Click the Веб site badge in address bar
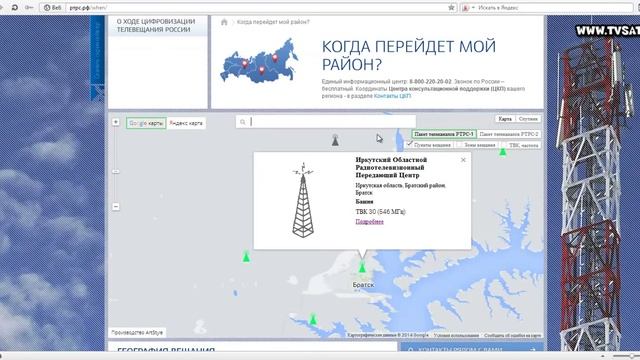This screenshot has height=360, width=640. 53,8
